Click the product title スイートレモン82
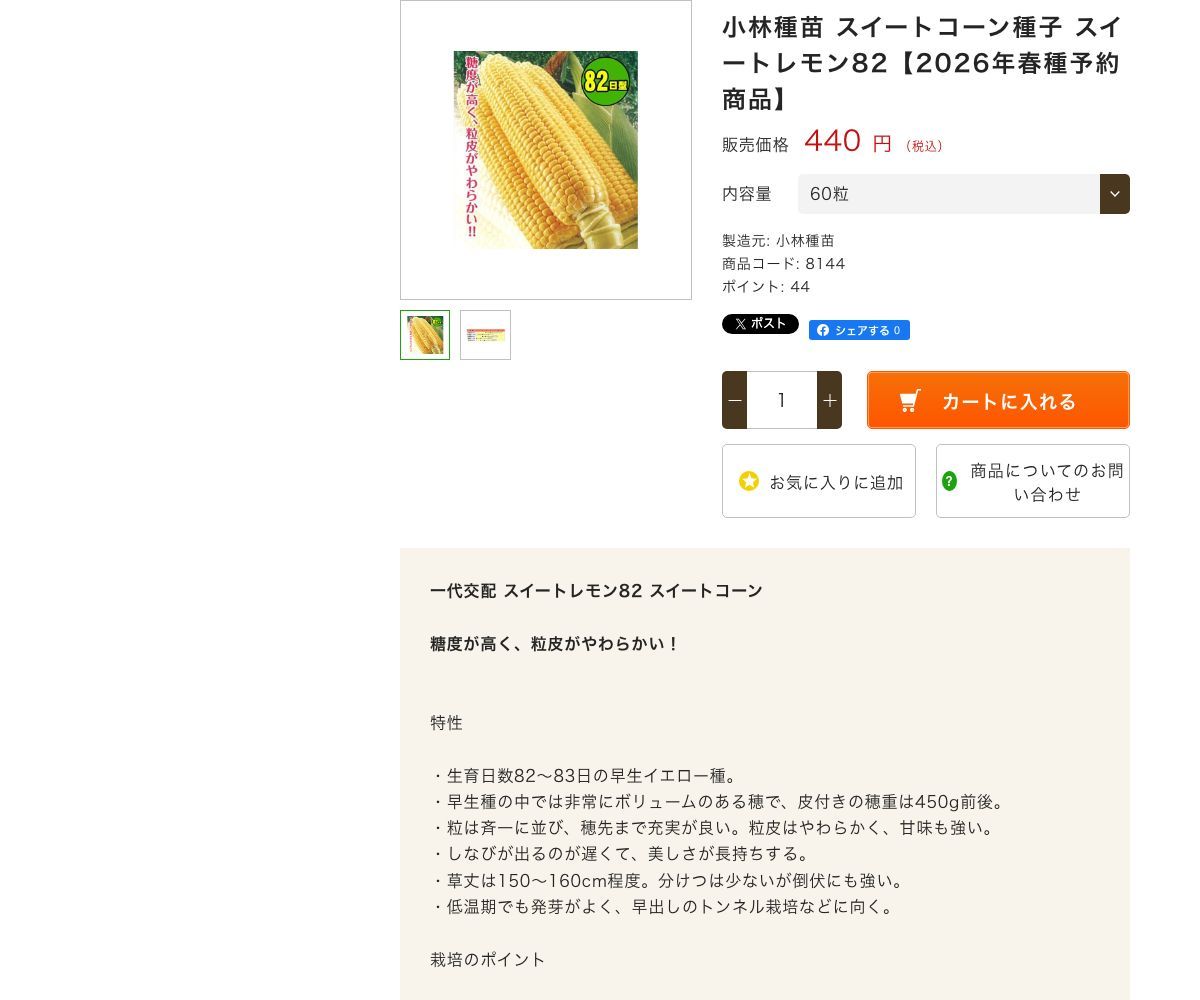The width and height of the screenshot is (1200, 1000). [922, 62]
